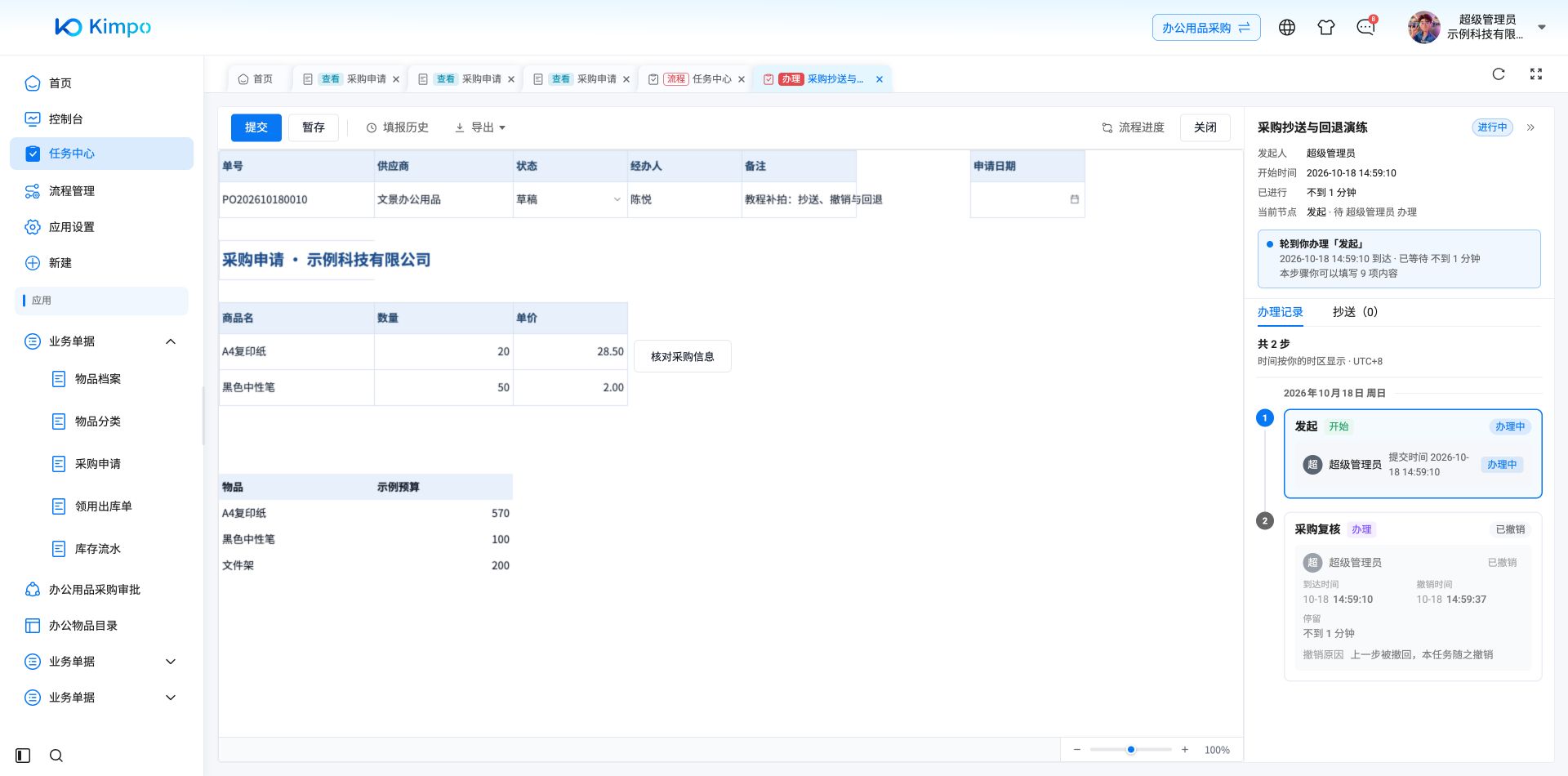
Task: Click the calendar icon in 申请日期 field
Action: click(x=1075, y=199)
